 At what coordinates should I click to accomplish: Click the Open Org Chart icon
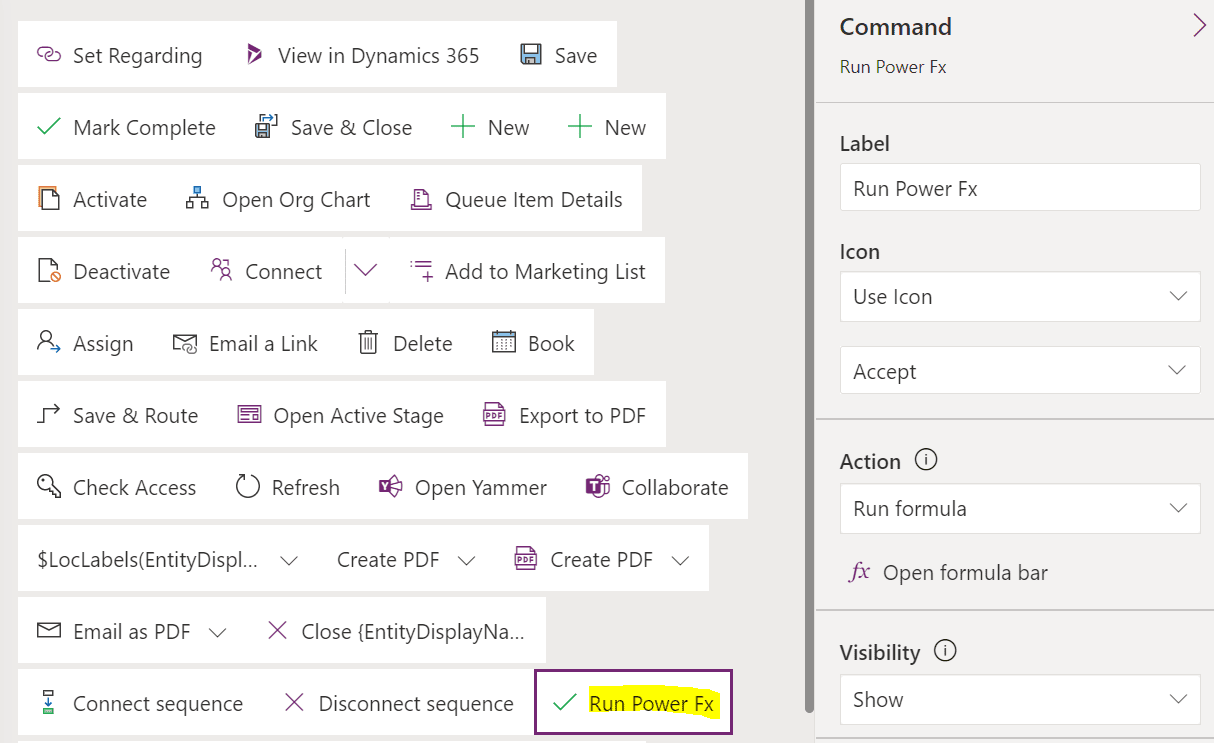point(198,199)
